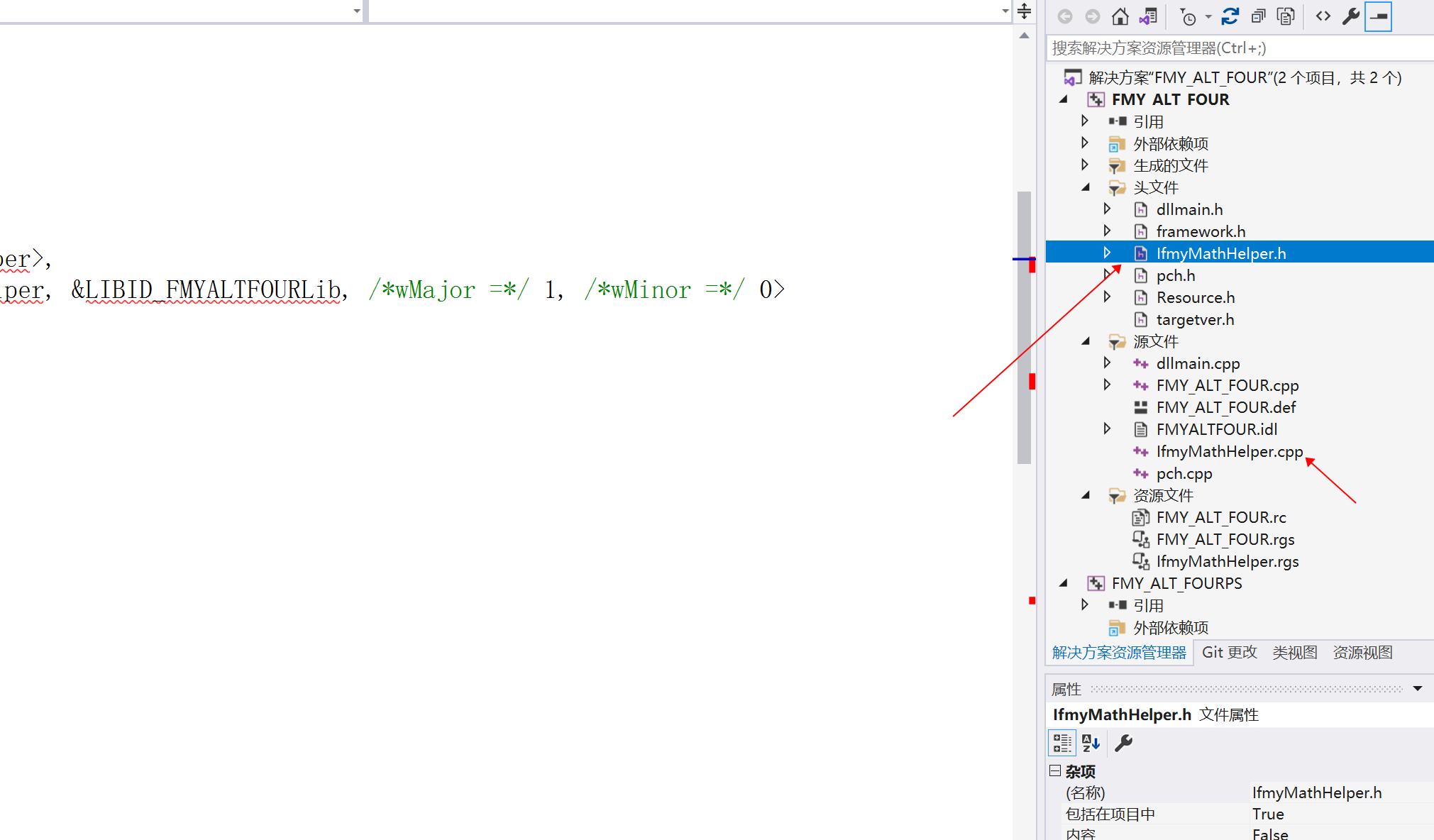The width and height of the screenshot is (1434, 840).
Task: Open the 属性 panel window options dropdown
Action: pyautogui.click(x=1418, y=689)
